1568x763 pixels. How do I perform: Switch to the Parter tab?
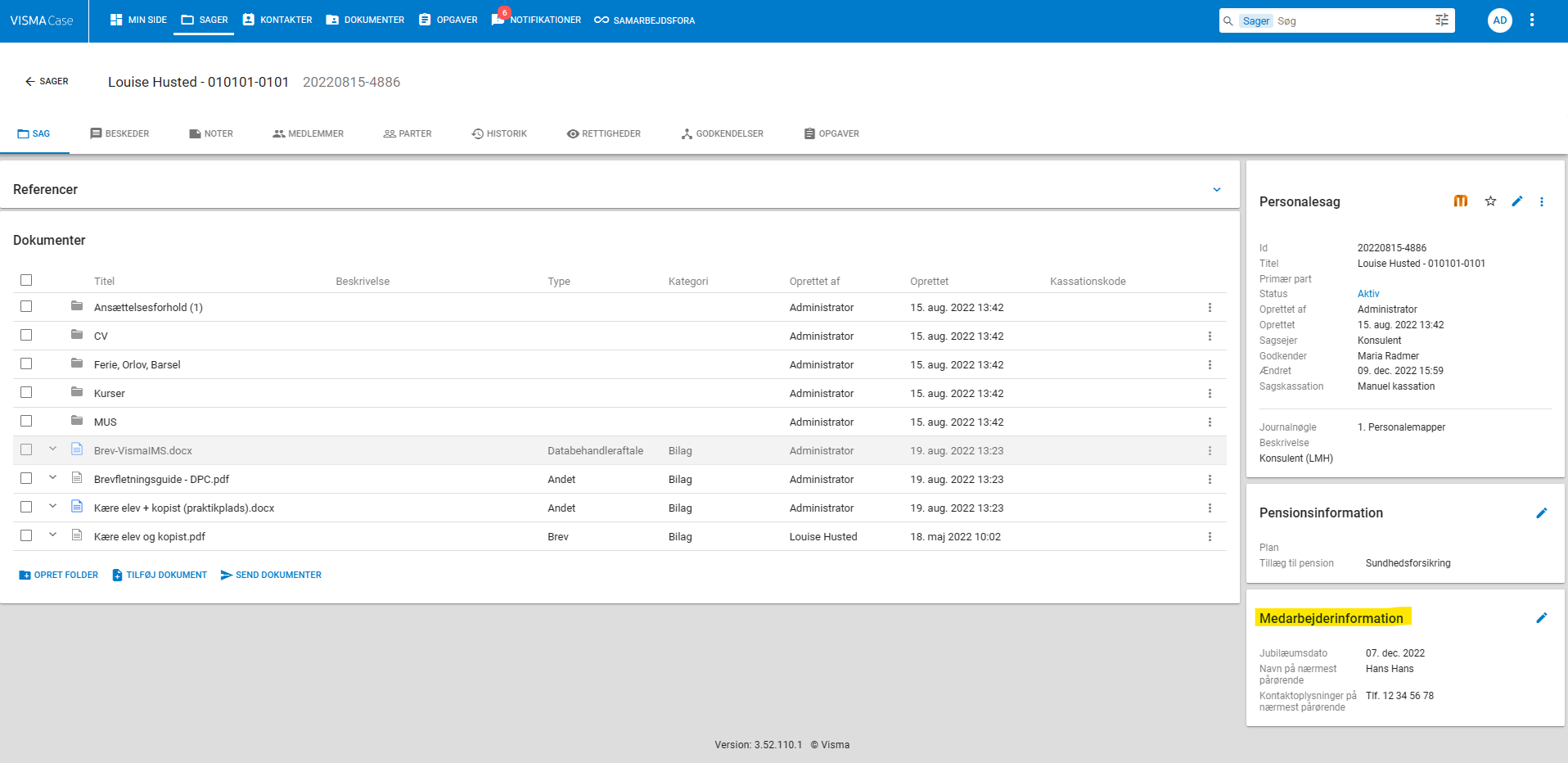tap(408, 133)
